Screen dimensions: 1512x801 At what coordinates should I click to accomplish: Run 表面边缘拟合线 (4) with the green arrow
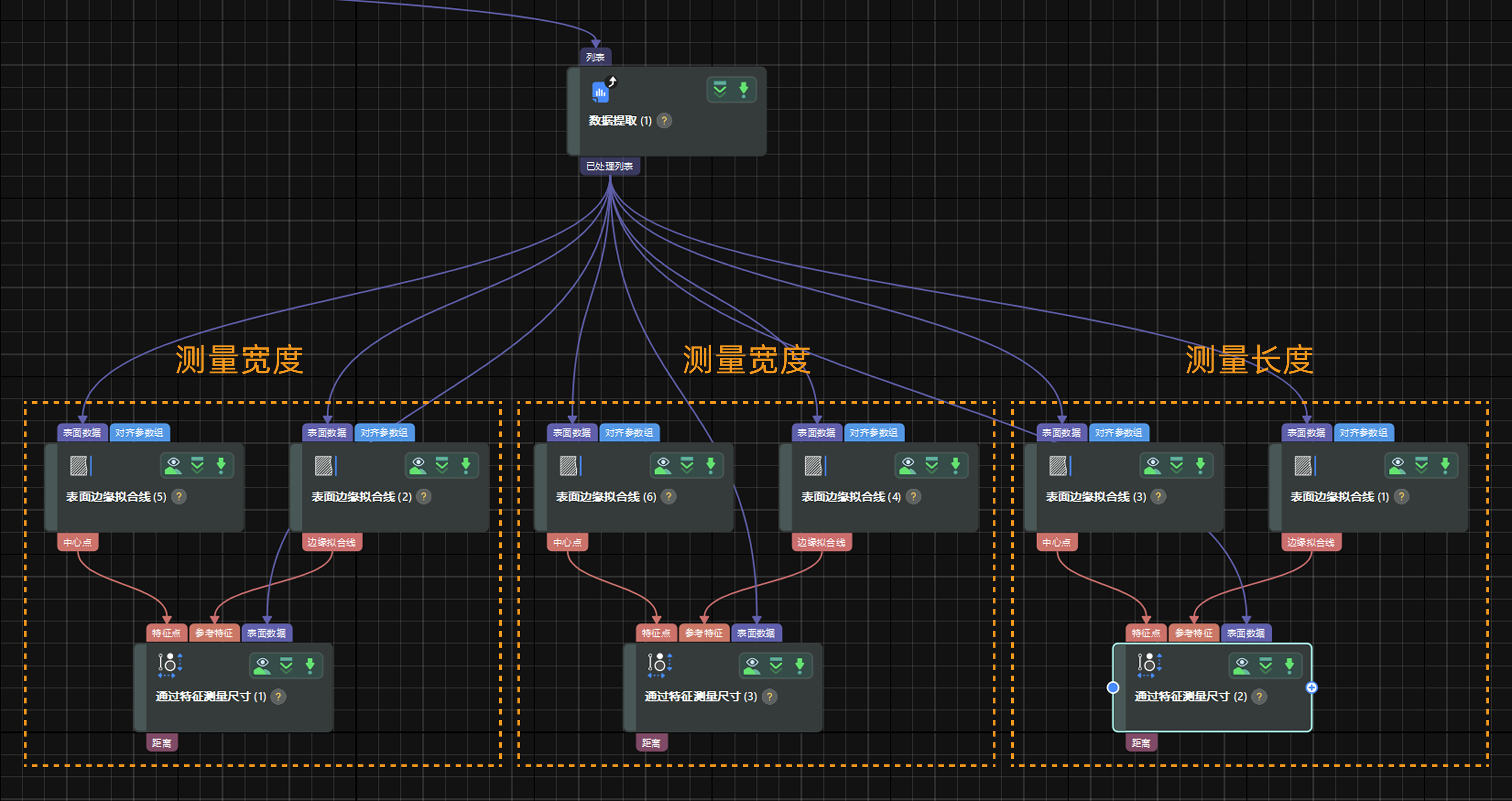pyautogui.click(x=956, y=465)
